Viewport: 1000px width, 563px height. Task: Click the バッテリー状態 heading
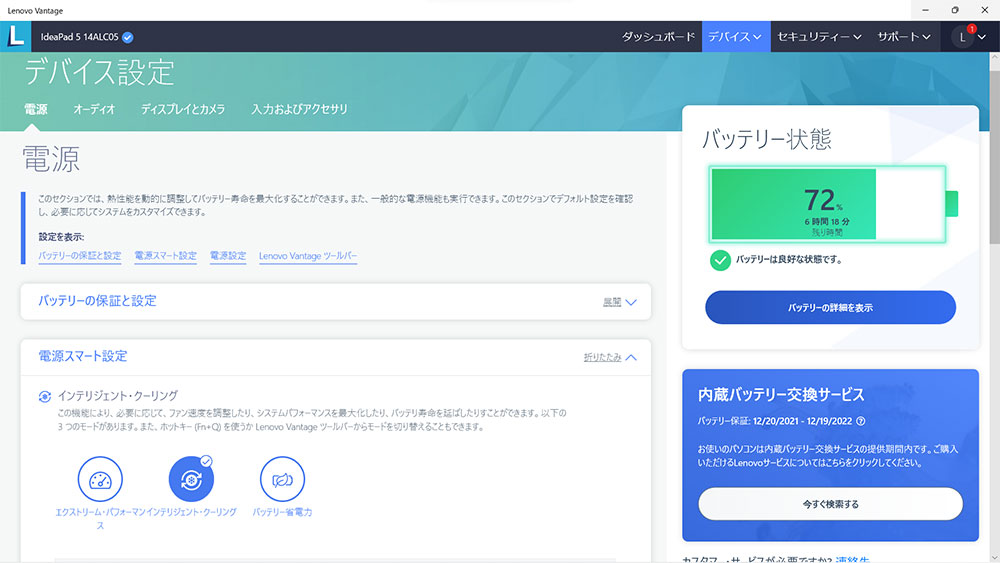767,139
